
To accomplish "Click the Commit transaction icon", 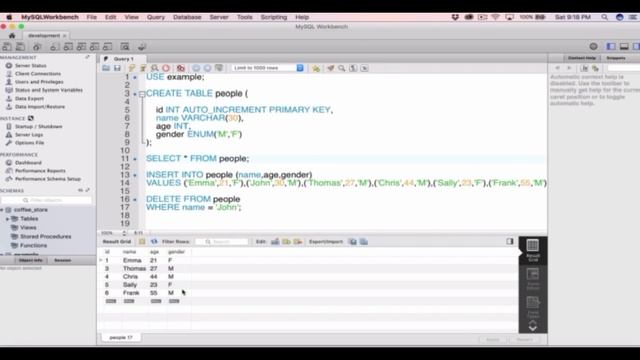I will pyautogui.click(x=196, y=68).
